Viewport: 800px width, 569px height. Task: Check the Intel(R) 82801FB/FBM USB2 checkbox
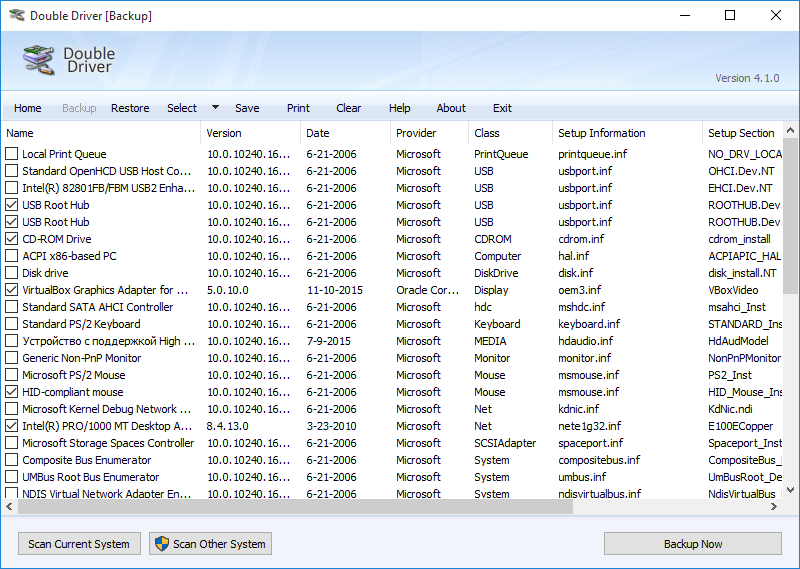[11, 187]
